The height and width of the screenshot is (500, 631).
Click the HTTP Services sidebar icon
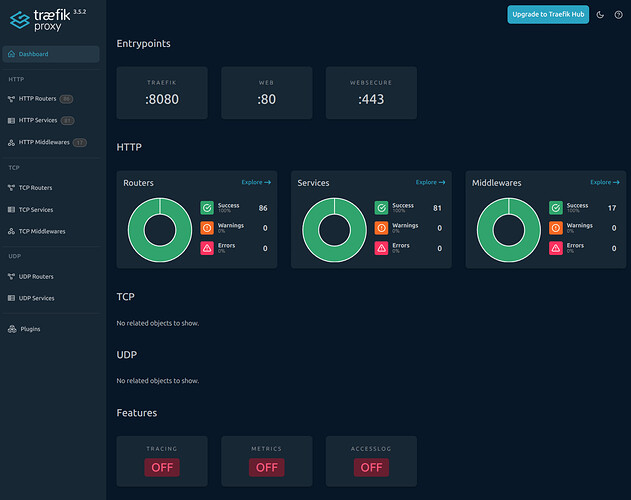[x=11, y=120]
